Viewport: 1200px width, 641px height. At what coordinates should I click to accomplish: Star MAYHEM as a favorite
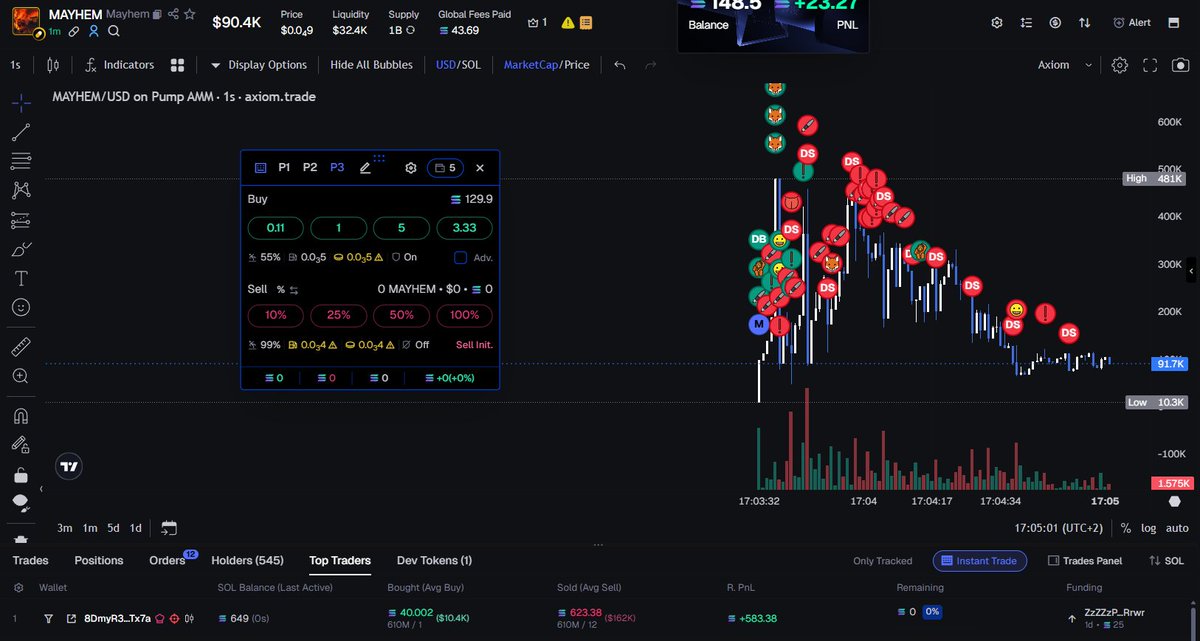[190, 15]
